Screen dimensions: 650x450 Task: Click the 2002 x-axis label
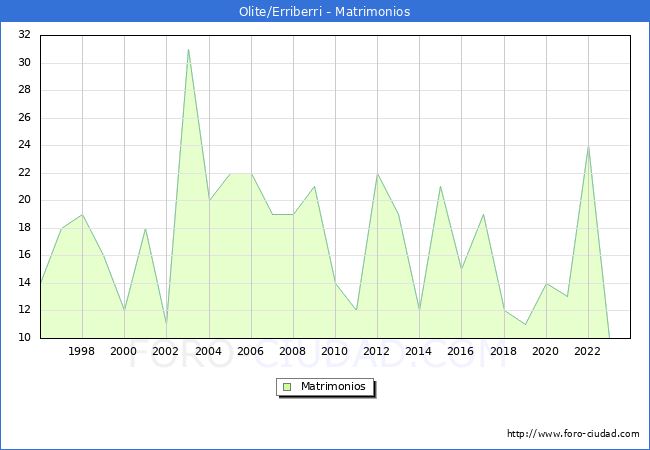[x=166, y=351]
